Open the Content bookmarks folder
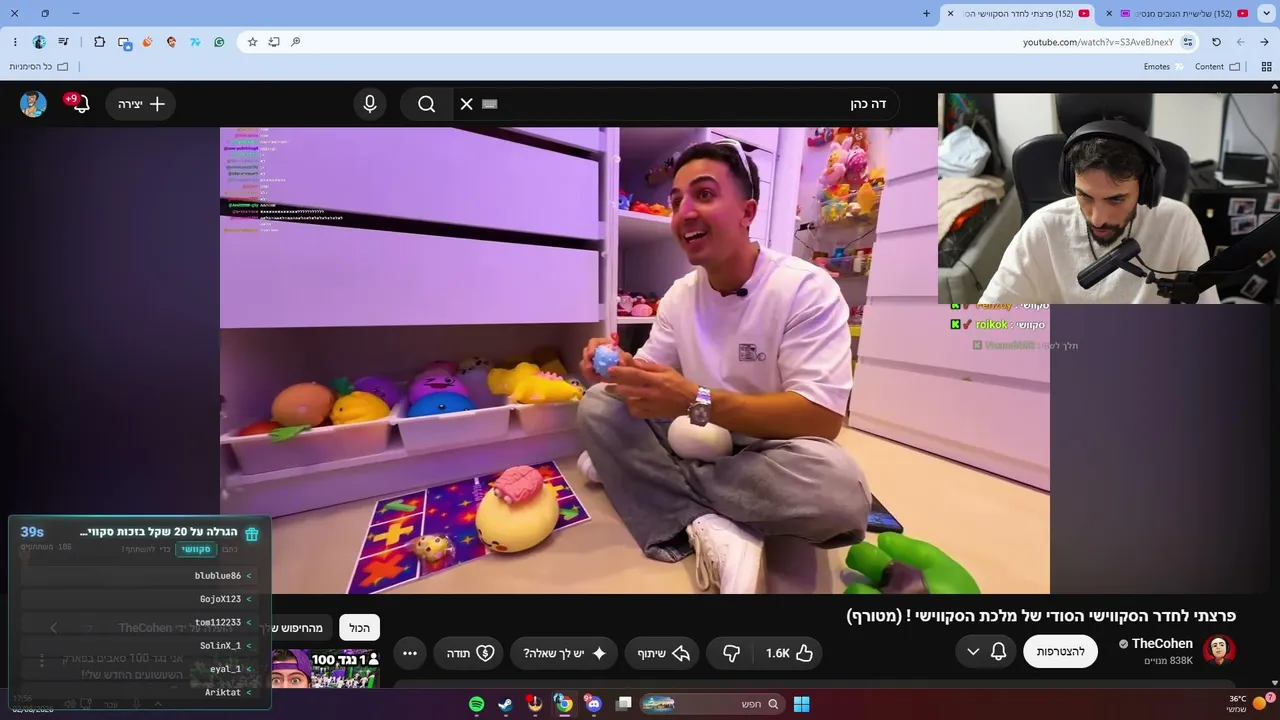Image resolution: width=1280 pixels, height=720 pixels. 1217,67
